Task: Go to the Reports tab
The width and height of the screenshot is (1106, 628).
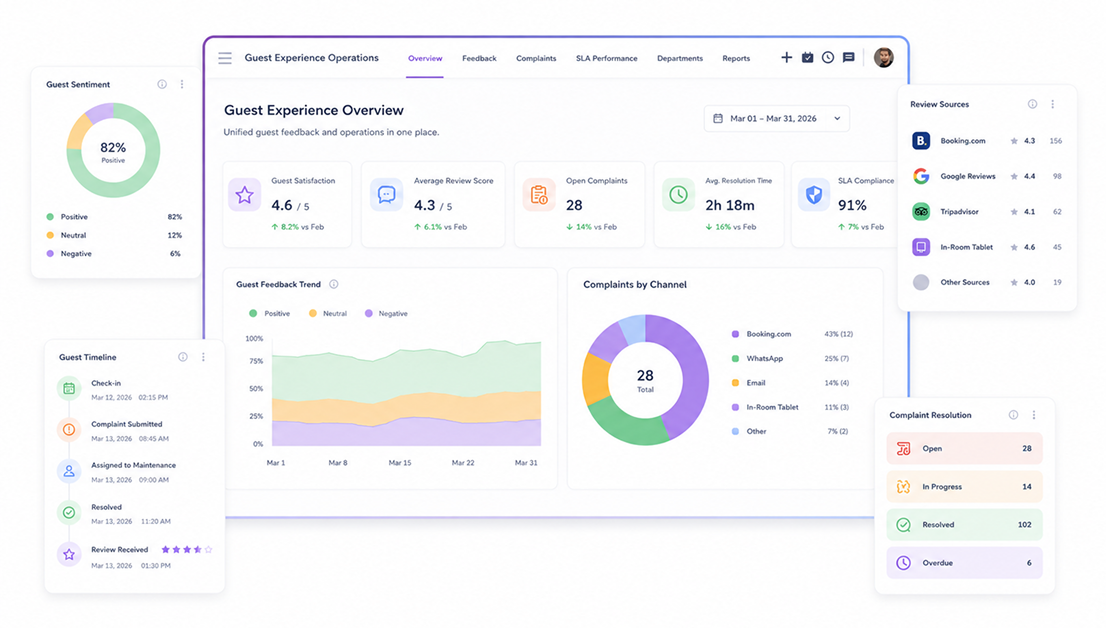Action: (x=736, y=59)
